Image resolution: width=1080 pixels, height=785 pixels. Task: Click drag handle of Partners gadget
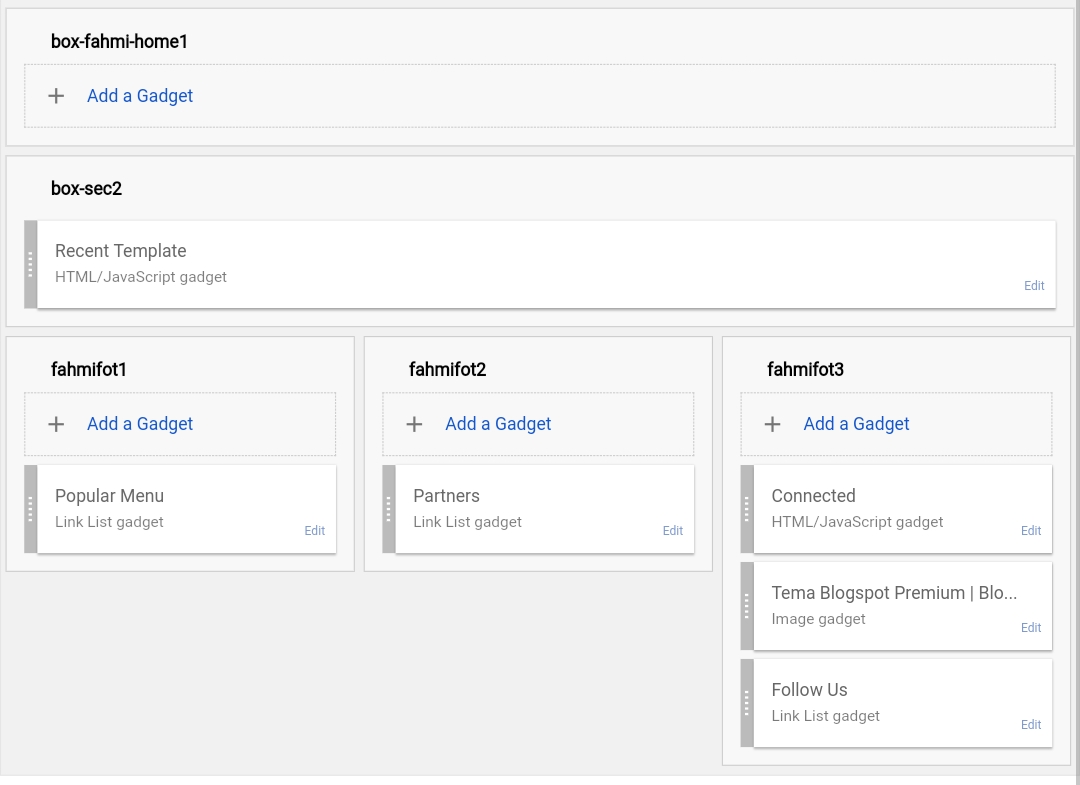click(x=389, y=509)
